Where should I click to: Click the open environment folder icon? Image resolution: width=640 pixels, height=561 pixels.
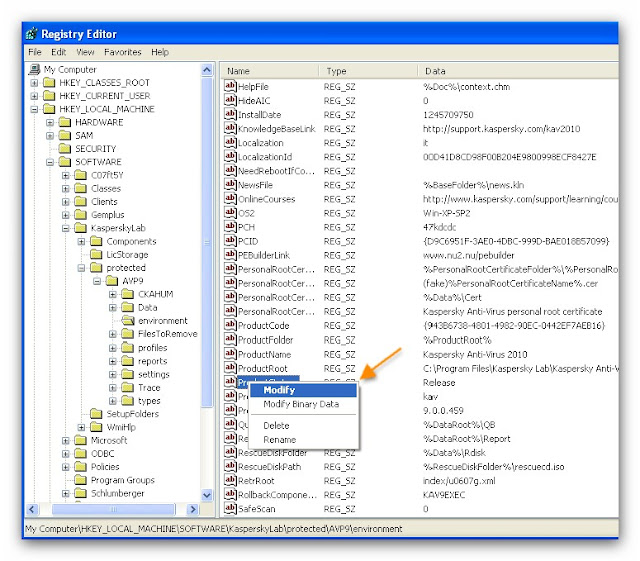(x=128, y=321)
